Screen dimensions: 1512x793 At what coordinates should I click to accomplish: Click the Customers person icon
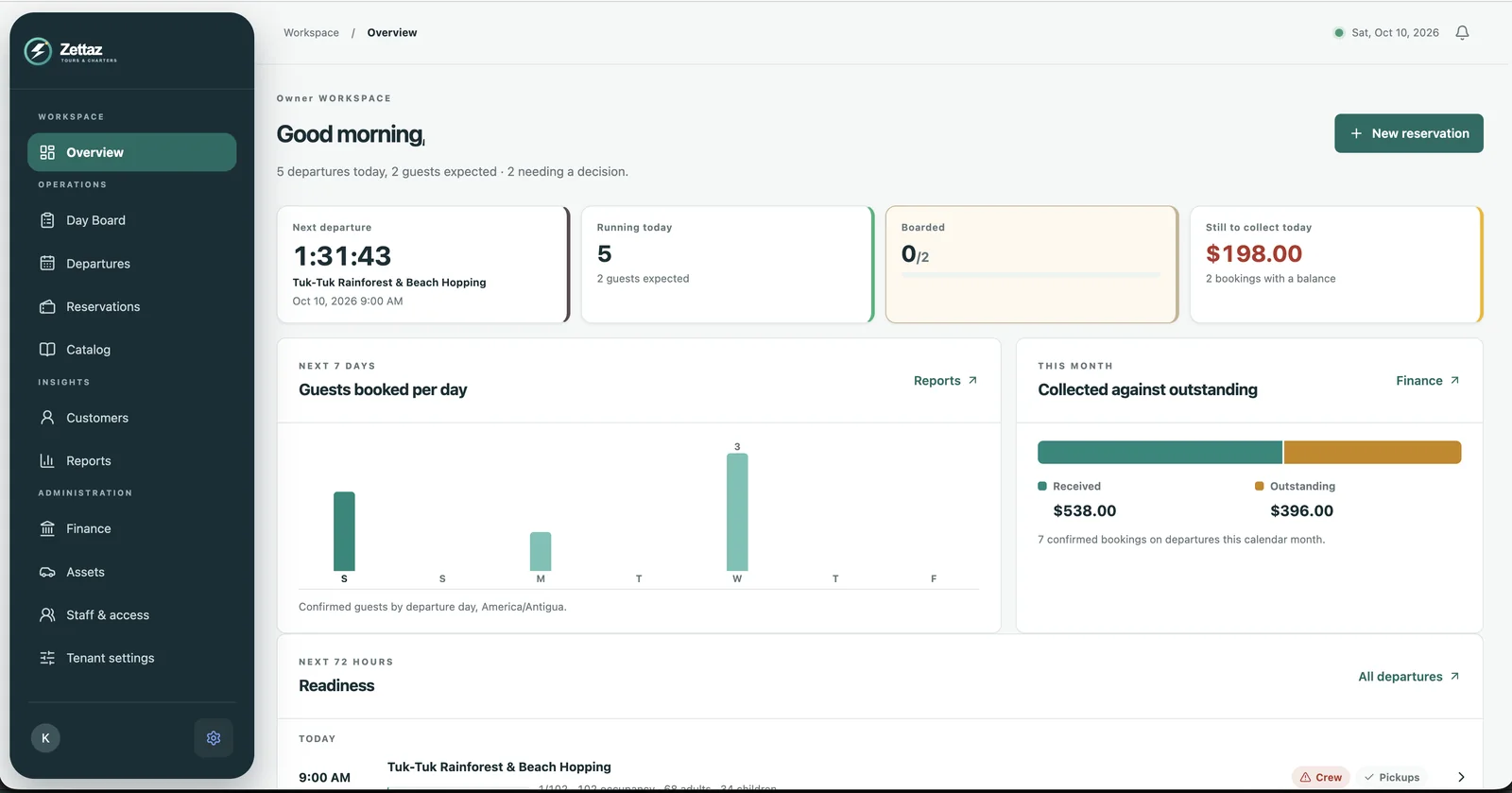click(x=47, y=418)
